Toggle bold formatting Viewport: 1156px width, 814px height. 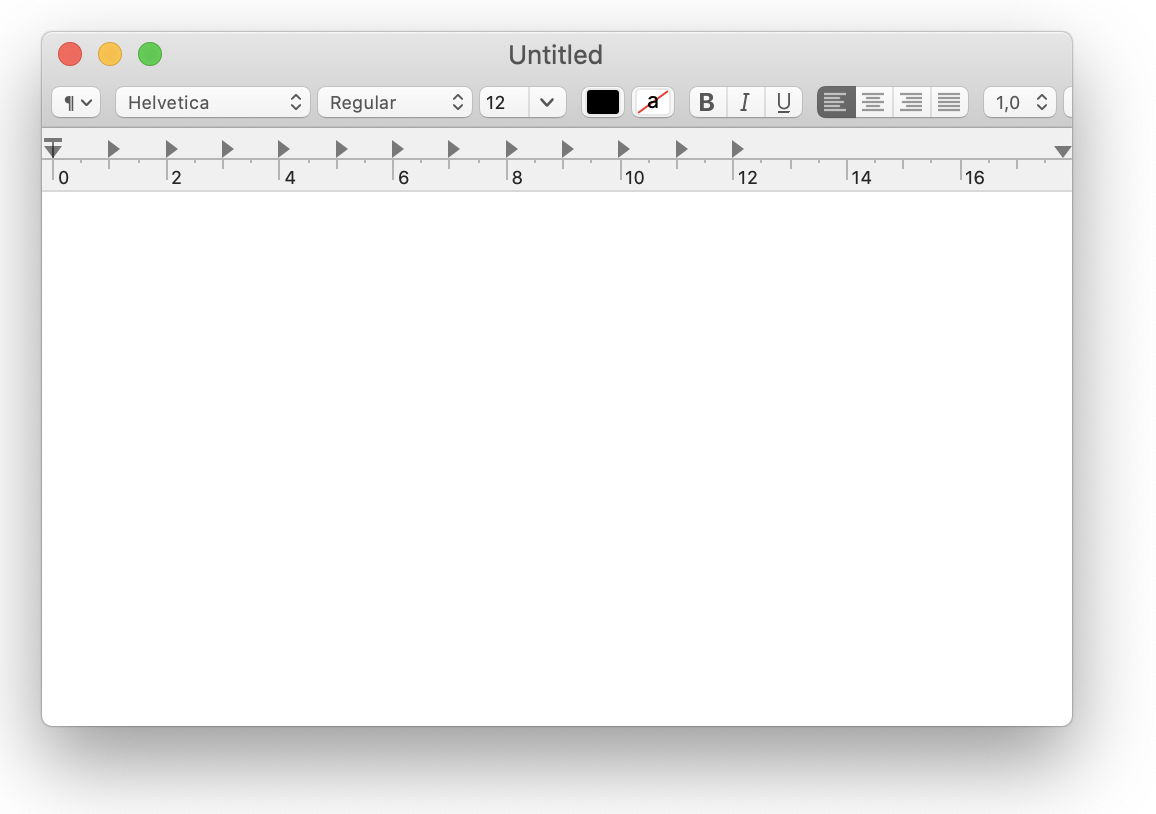tap(708, 102)
